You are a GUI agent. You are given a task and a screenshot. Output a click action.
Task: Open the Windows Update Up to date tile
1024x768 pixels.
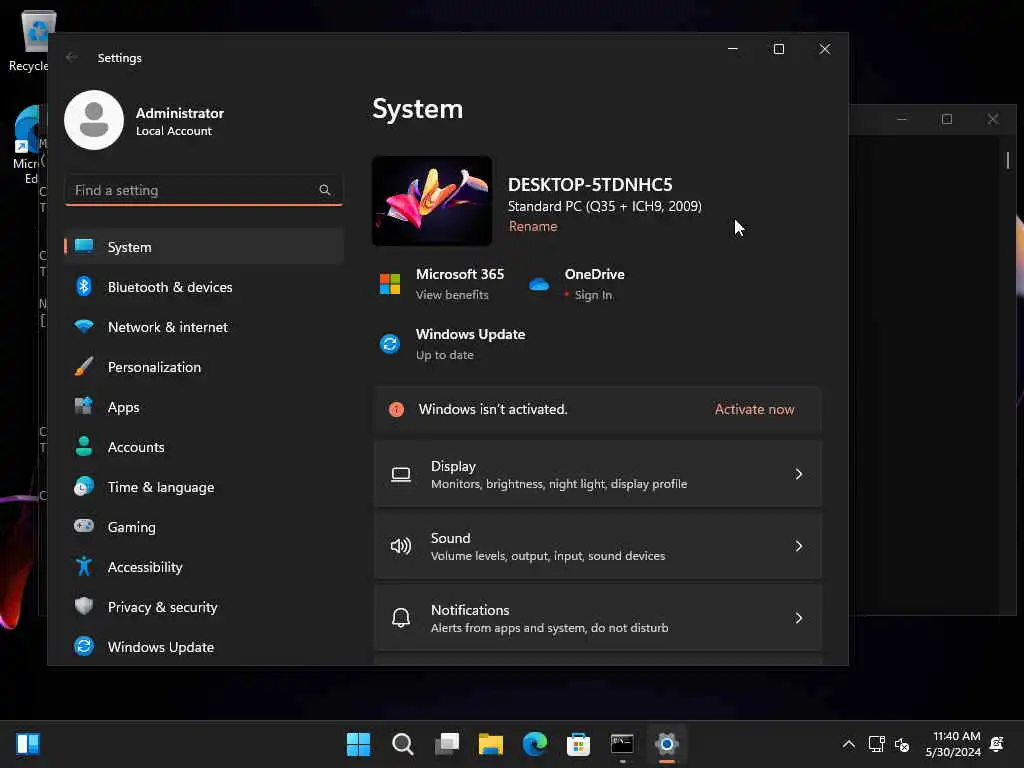click(x=453, y=344)
